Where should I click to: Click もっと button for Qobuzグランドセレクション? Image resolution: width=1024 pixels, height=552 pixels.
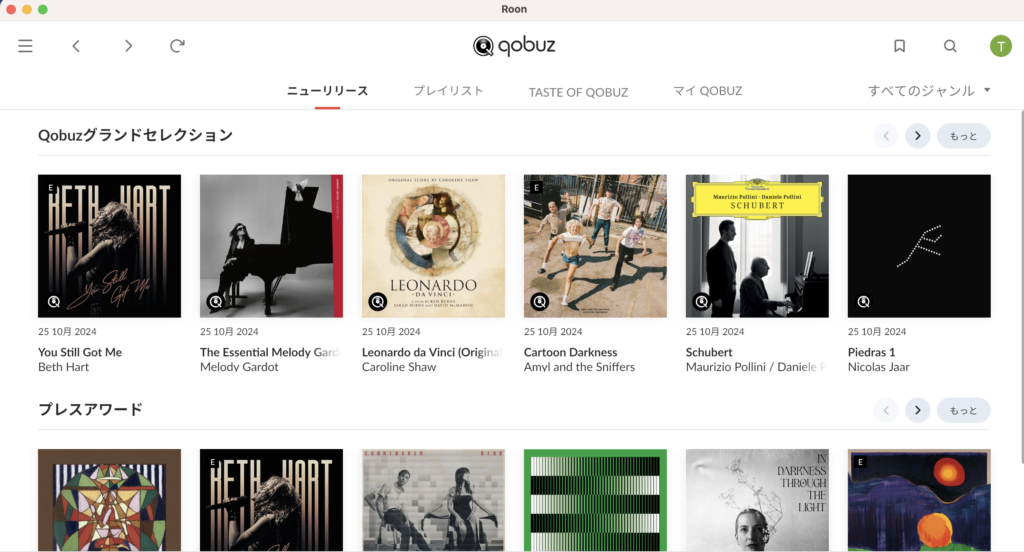click(963, 136)
